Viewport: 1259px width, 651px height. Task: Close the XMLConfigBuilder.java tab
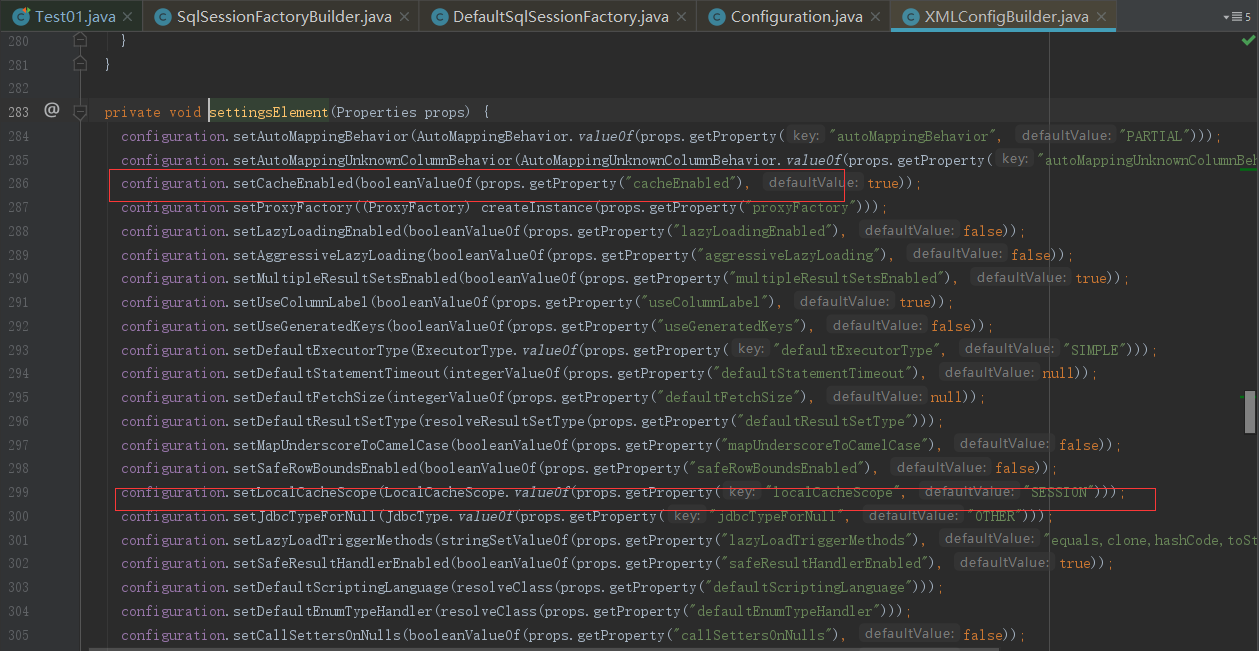(x=1102, y=17)
